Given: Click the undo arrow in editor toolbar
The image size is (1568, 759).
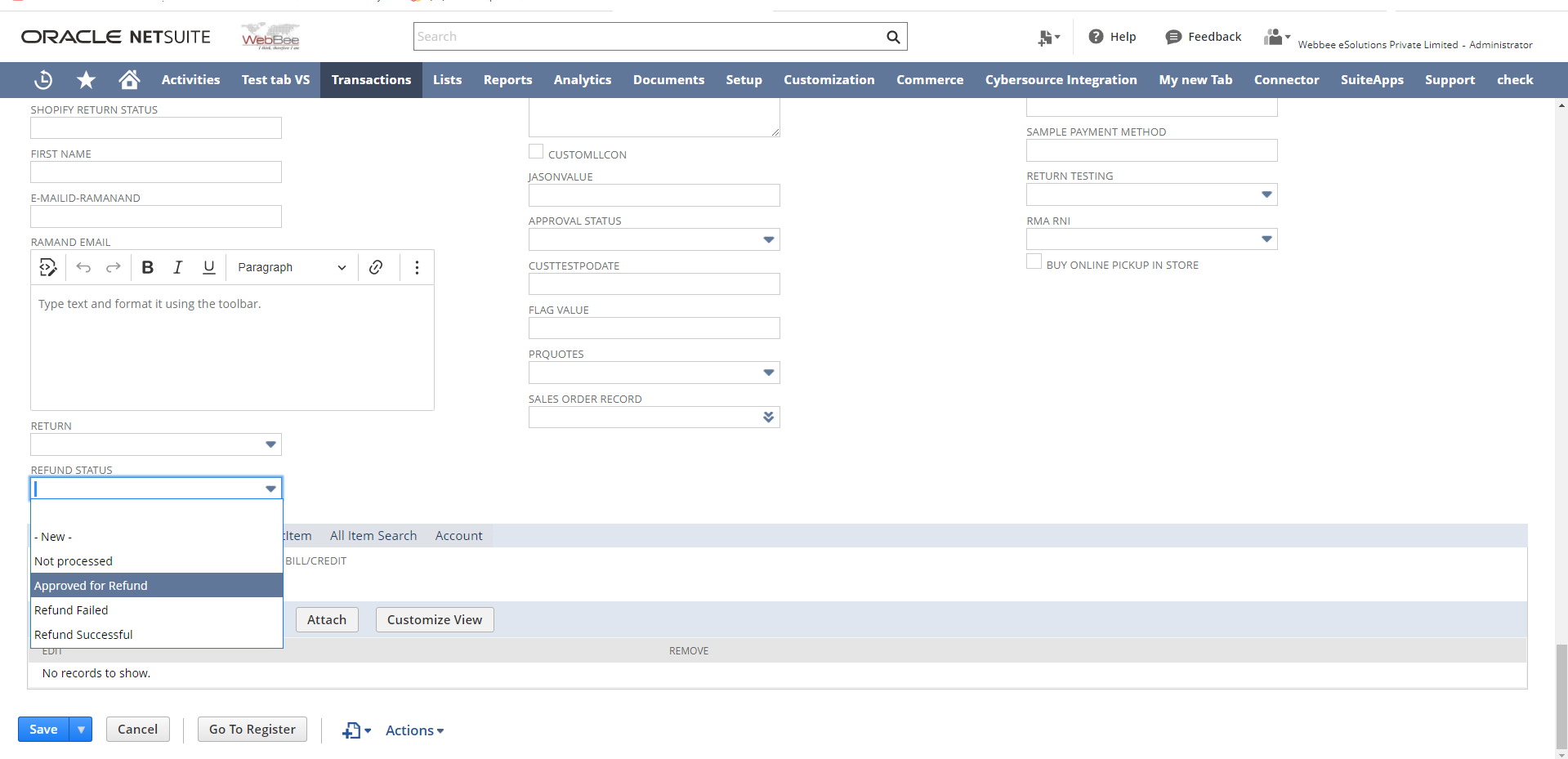Looking at the screenshot, I should tap(83, 267).
